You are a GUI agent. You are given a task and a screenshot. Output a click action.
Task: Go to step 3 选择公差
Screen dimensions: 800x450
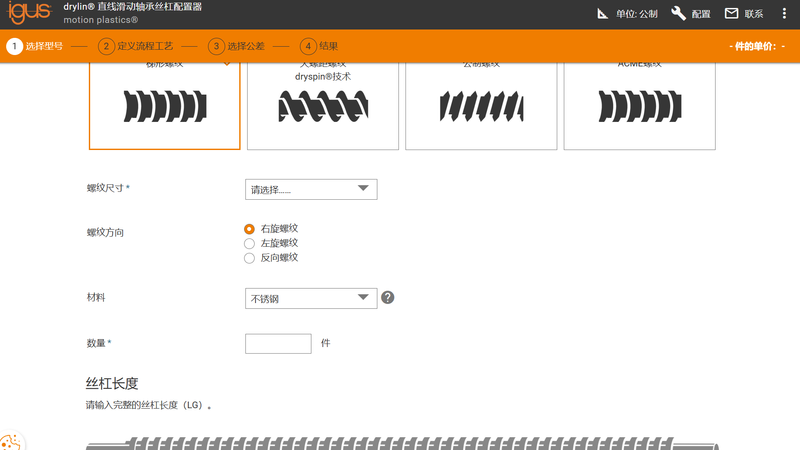[237, 46]
